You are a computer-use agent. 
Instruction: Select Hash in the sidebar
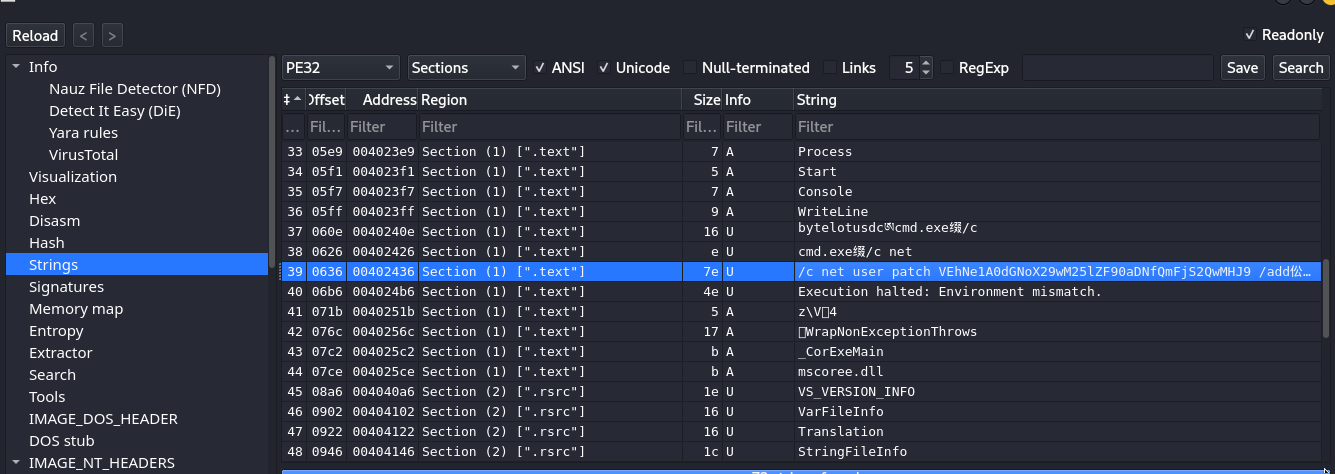46,243
